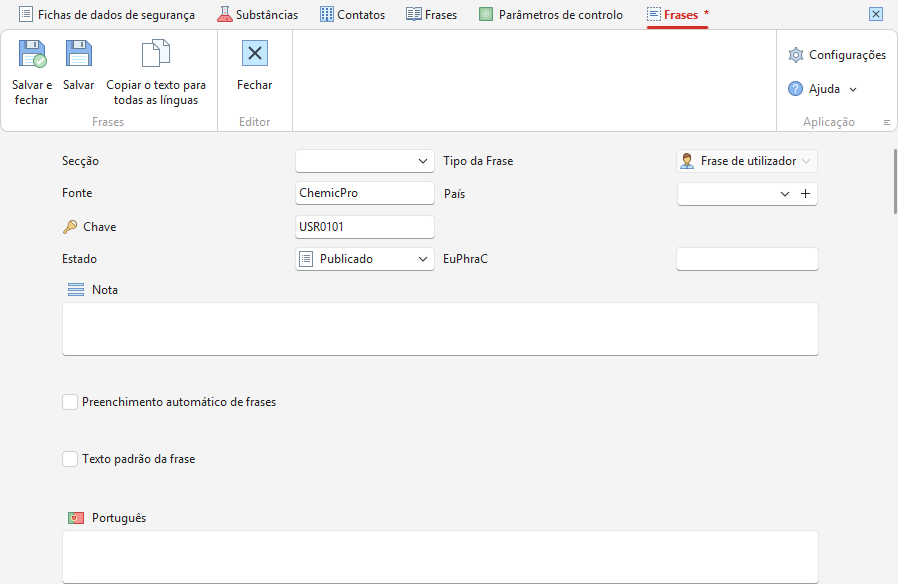Open the non-active Frases tab with book icon
Viewport: 898px width, 584px height.
click(x=432, y=15)
